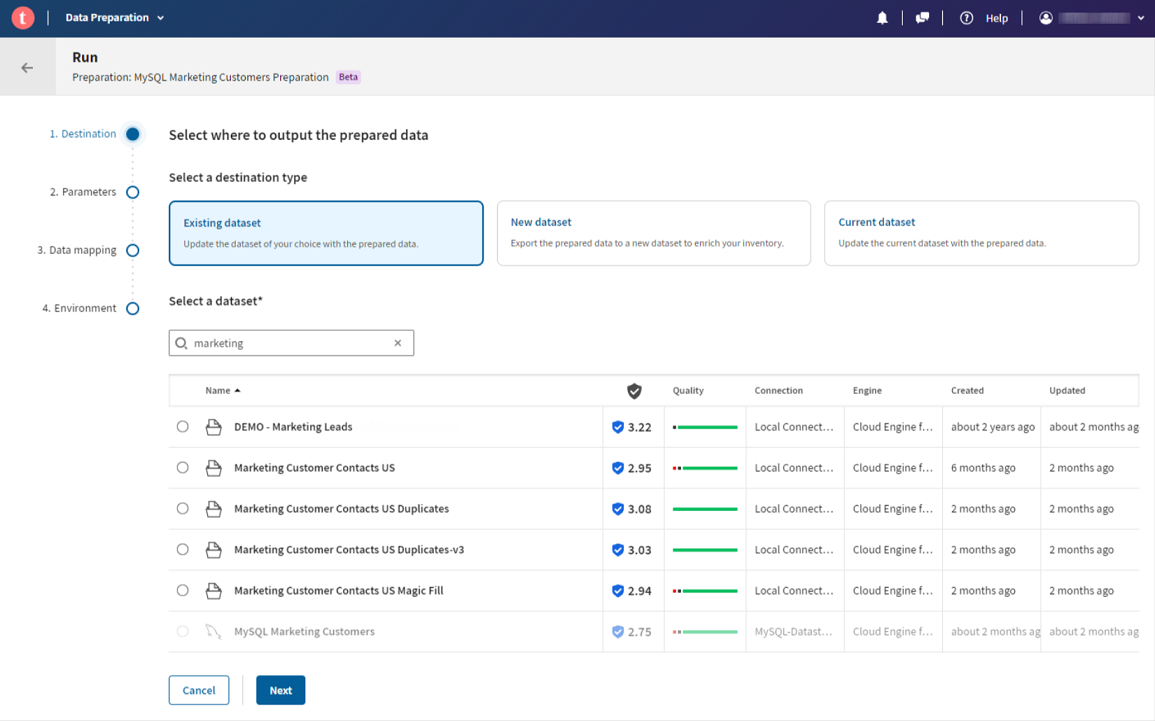This screenshot has width=1155, height=721.
Task: Click the Help question mark icon
Action: [966, 18]
